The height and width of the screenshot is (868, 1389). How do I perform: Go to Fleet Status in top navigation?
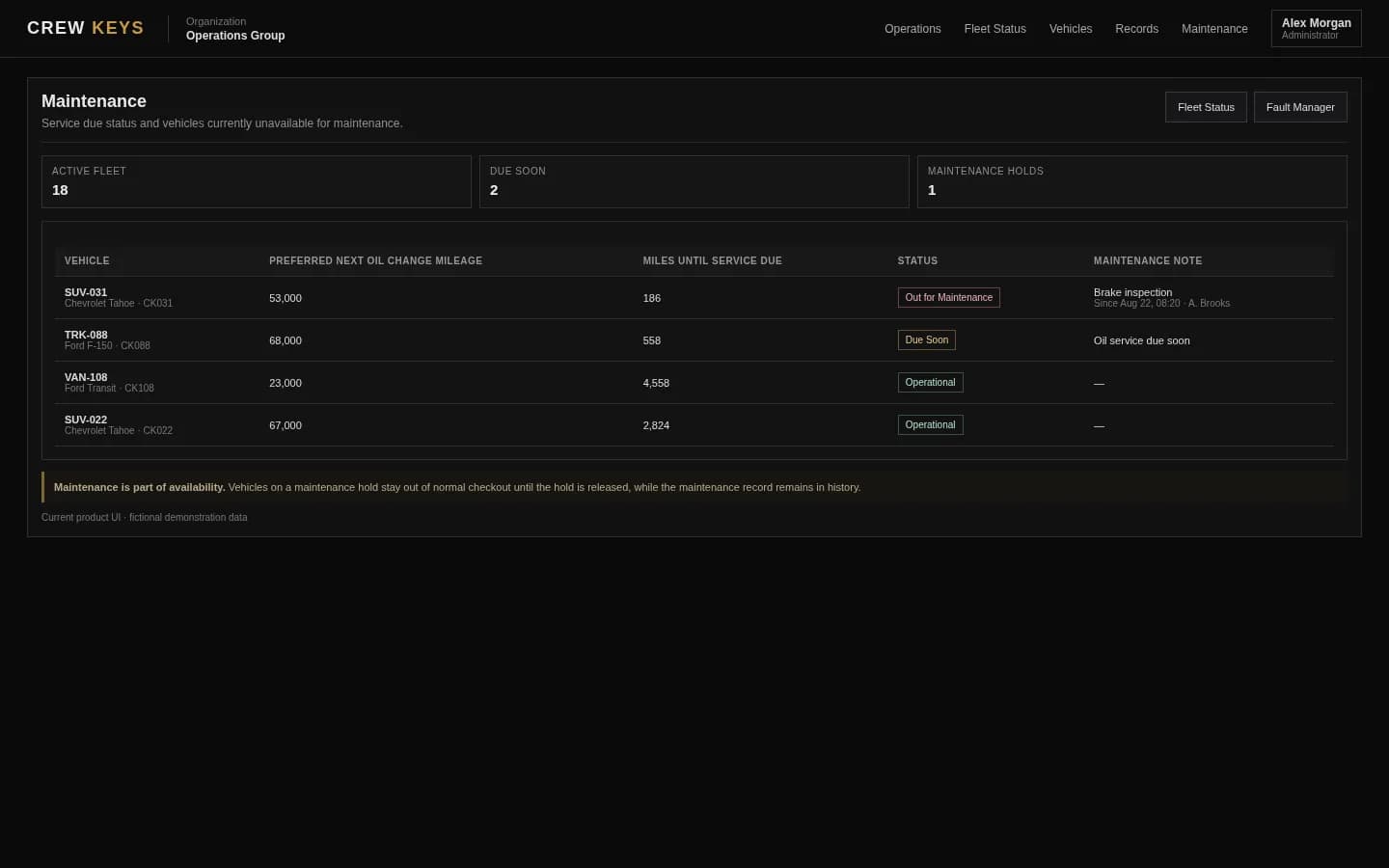point(994,29)
